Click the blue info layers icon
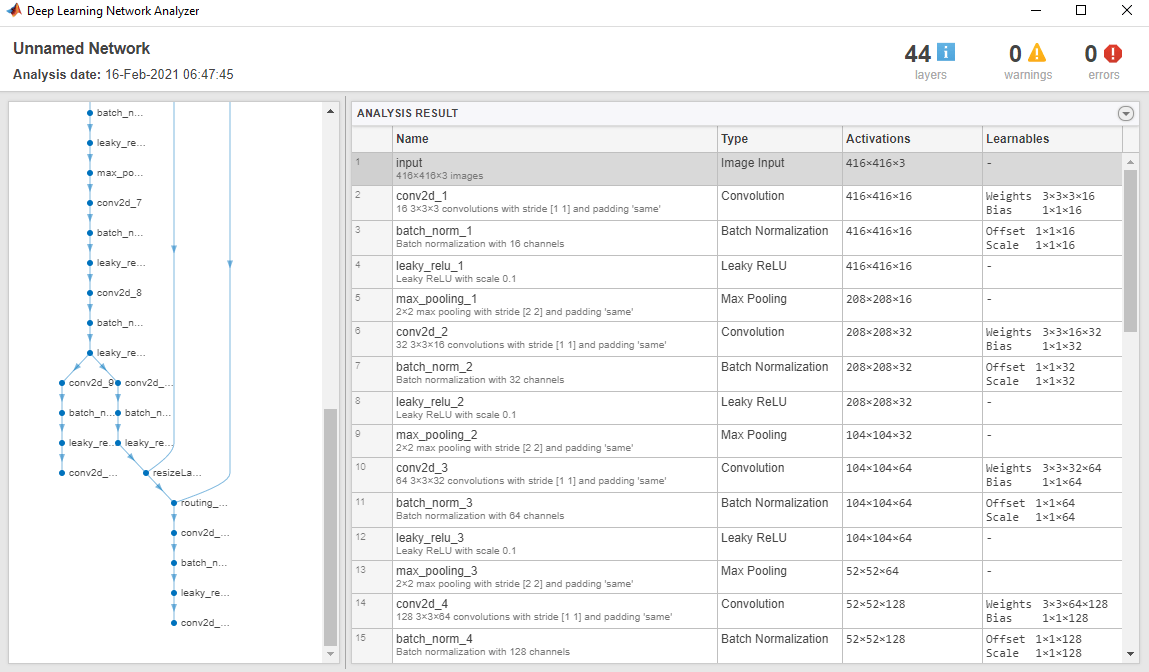Image resolution: width=1149 pixels, height=672 pixels. (946, 53)
